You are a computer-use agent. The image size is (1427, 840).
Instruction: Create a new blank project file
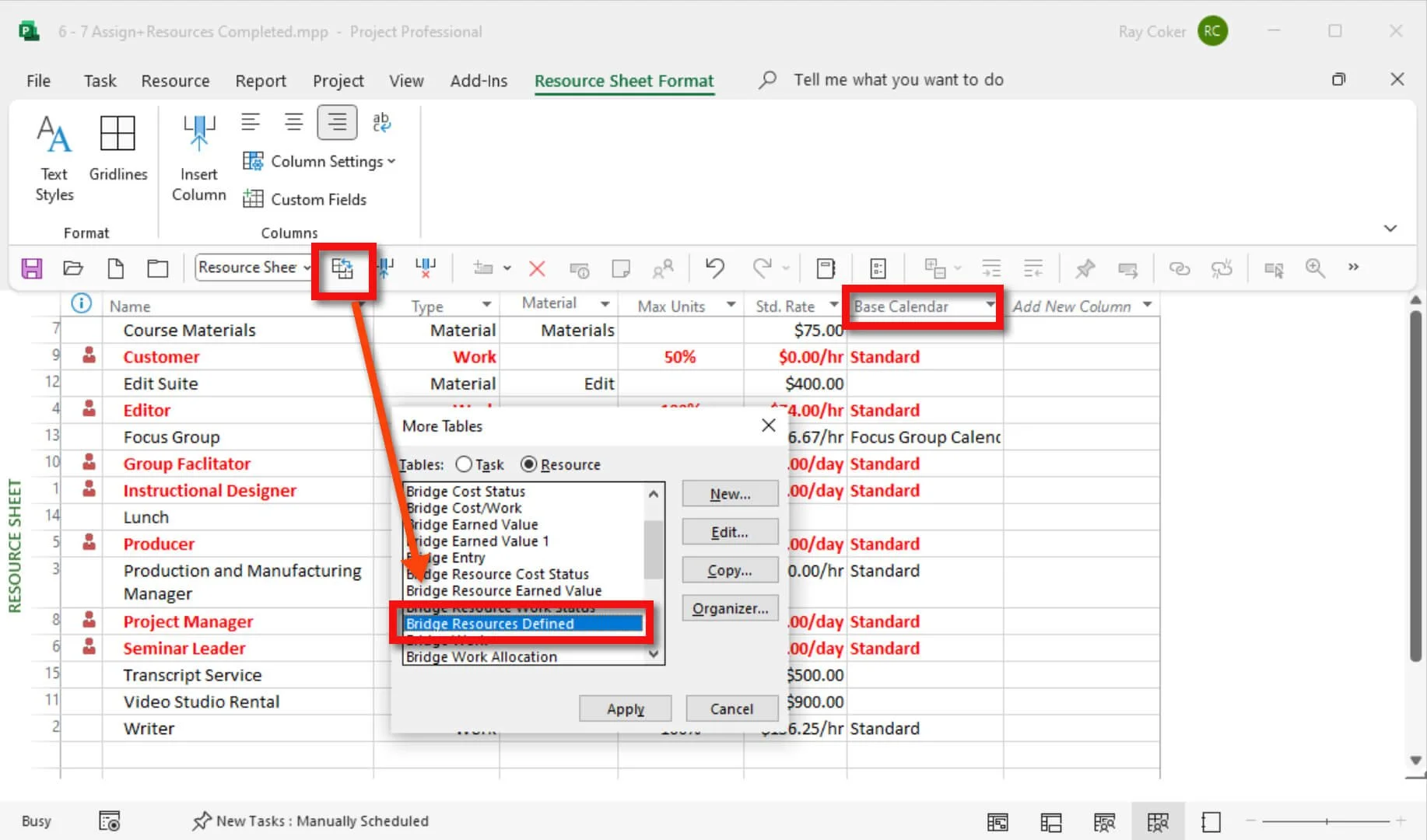click(x=115, y=268)
